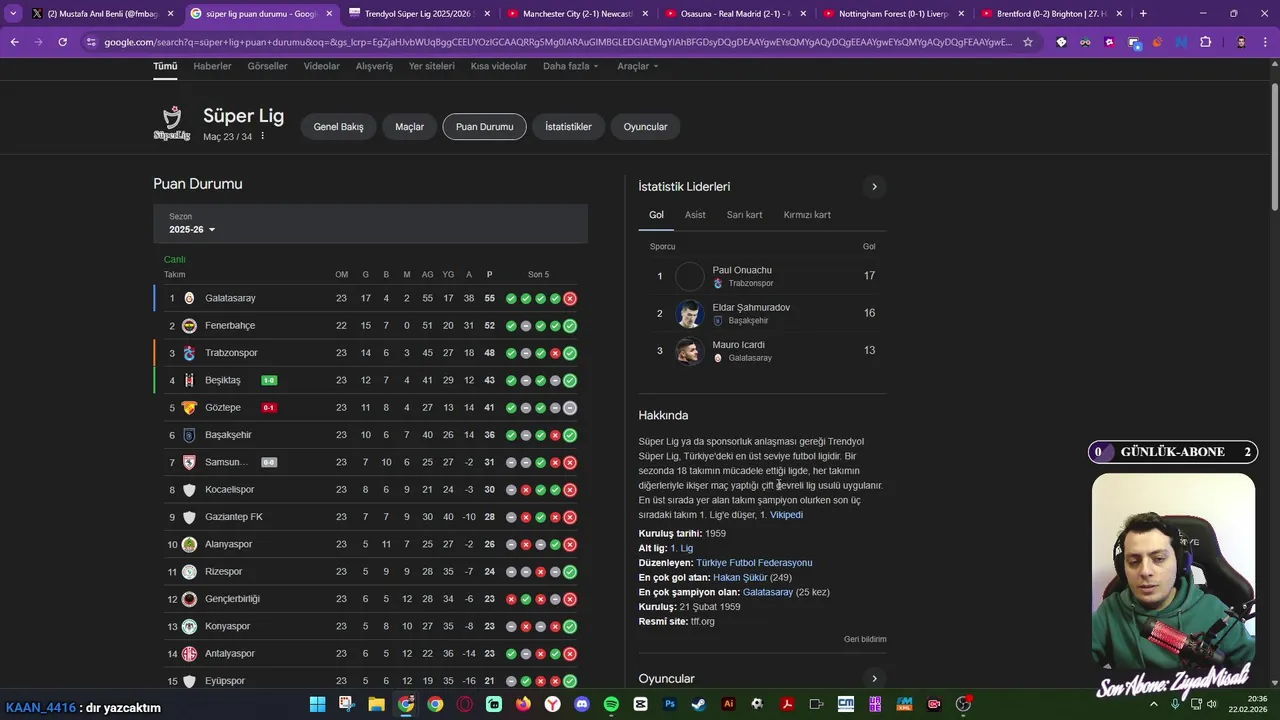Open Eldar Şahmuradov player entry

click(x=762, y=313)
